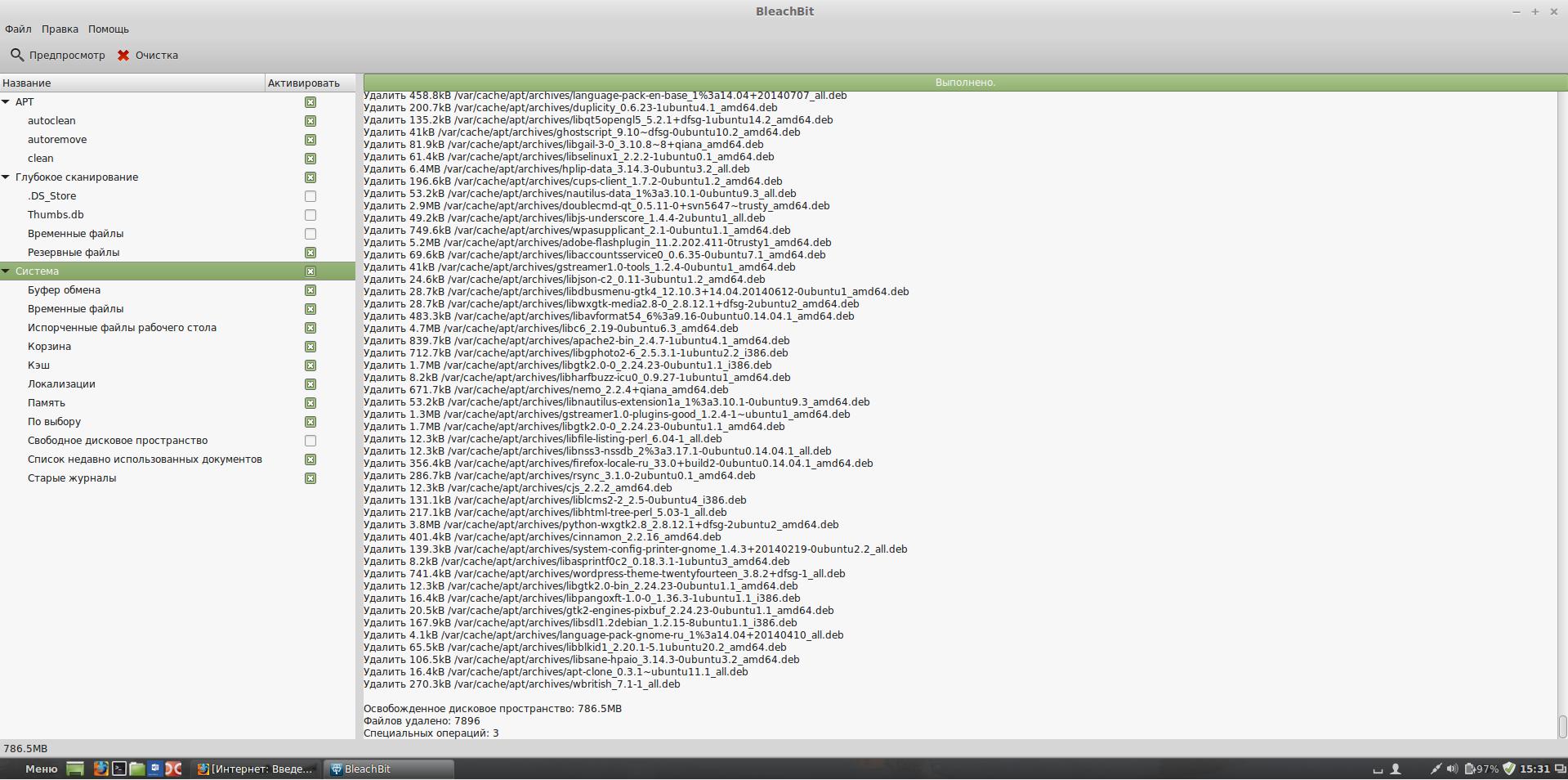Uncheck the Корзина checkbox
The height and width of the screenshot is (780, 1568).
[x=310, y=347]
